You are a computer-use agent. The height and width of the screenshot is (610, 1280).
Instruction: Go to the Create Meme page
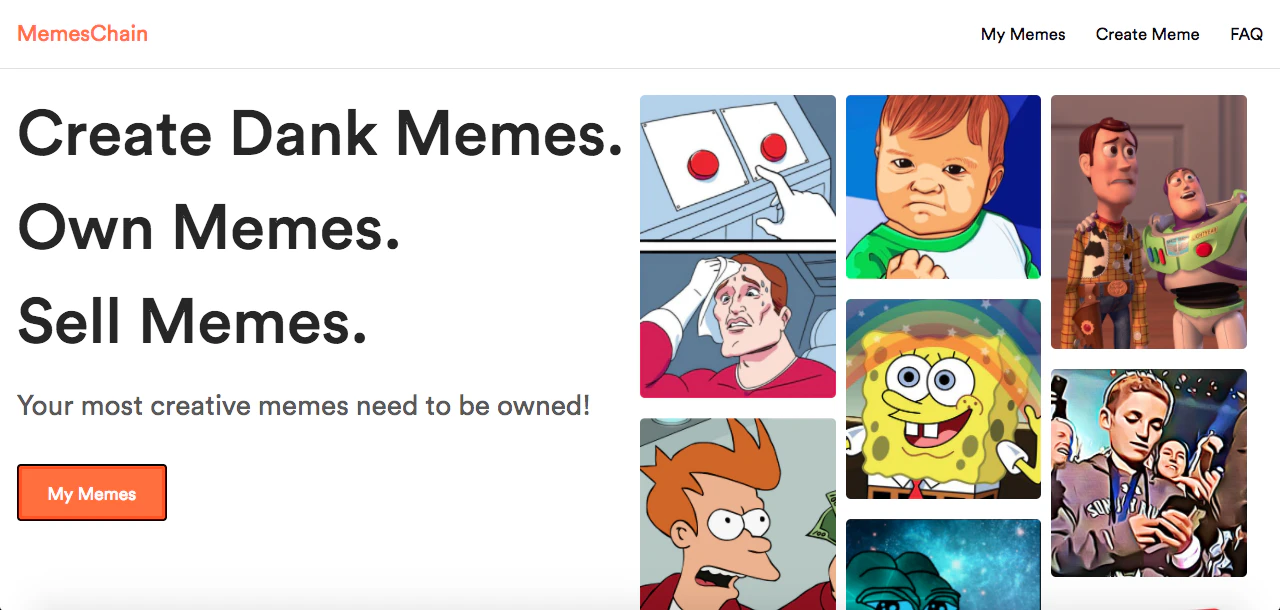1147,34
